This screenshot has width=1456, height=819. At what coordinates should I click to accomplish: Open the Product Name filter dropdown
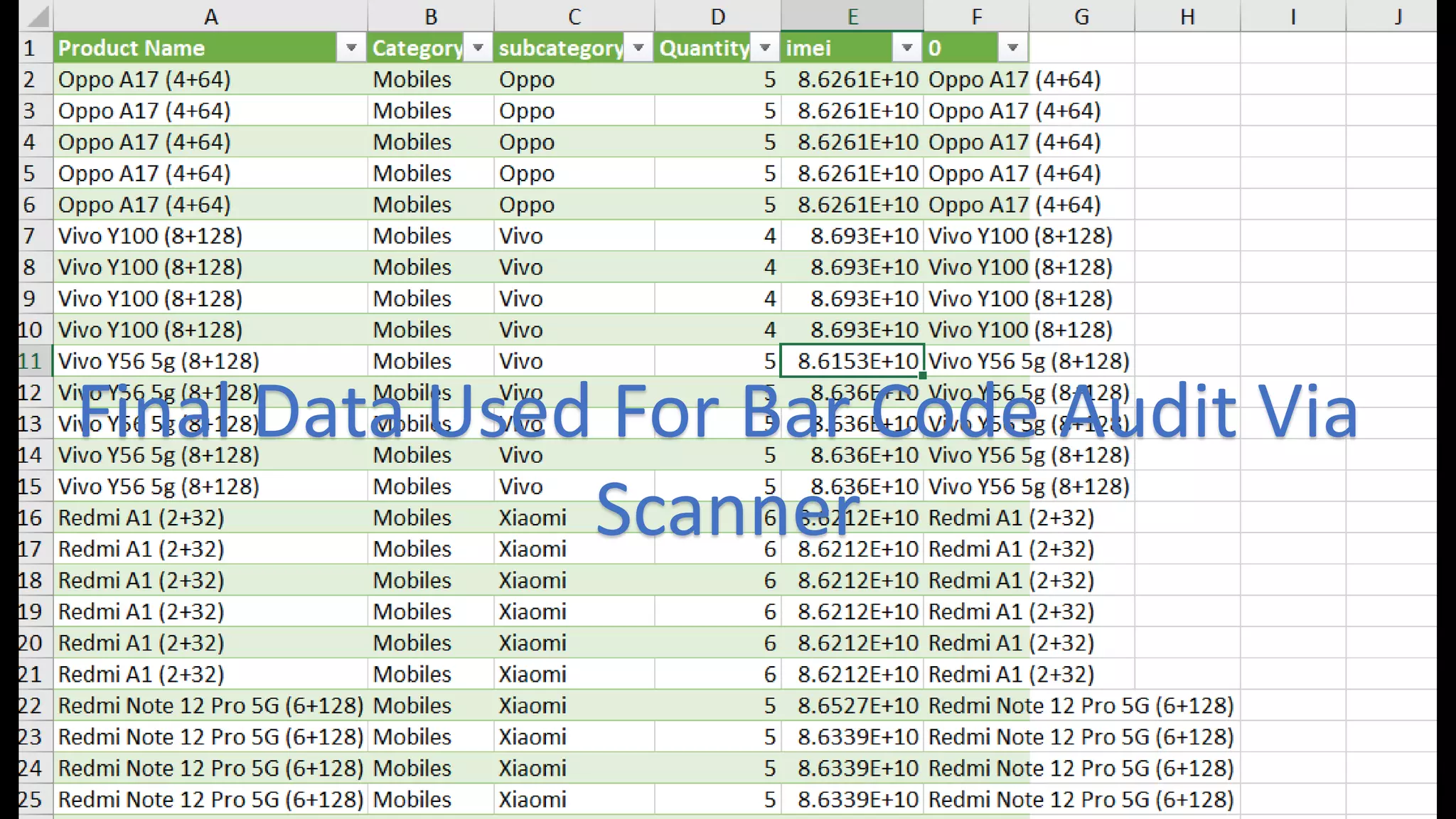(351, 48)
